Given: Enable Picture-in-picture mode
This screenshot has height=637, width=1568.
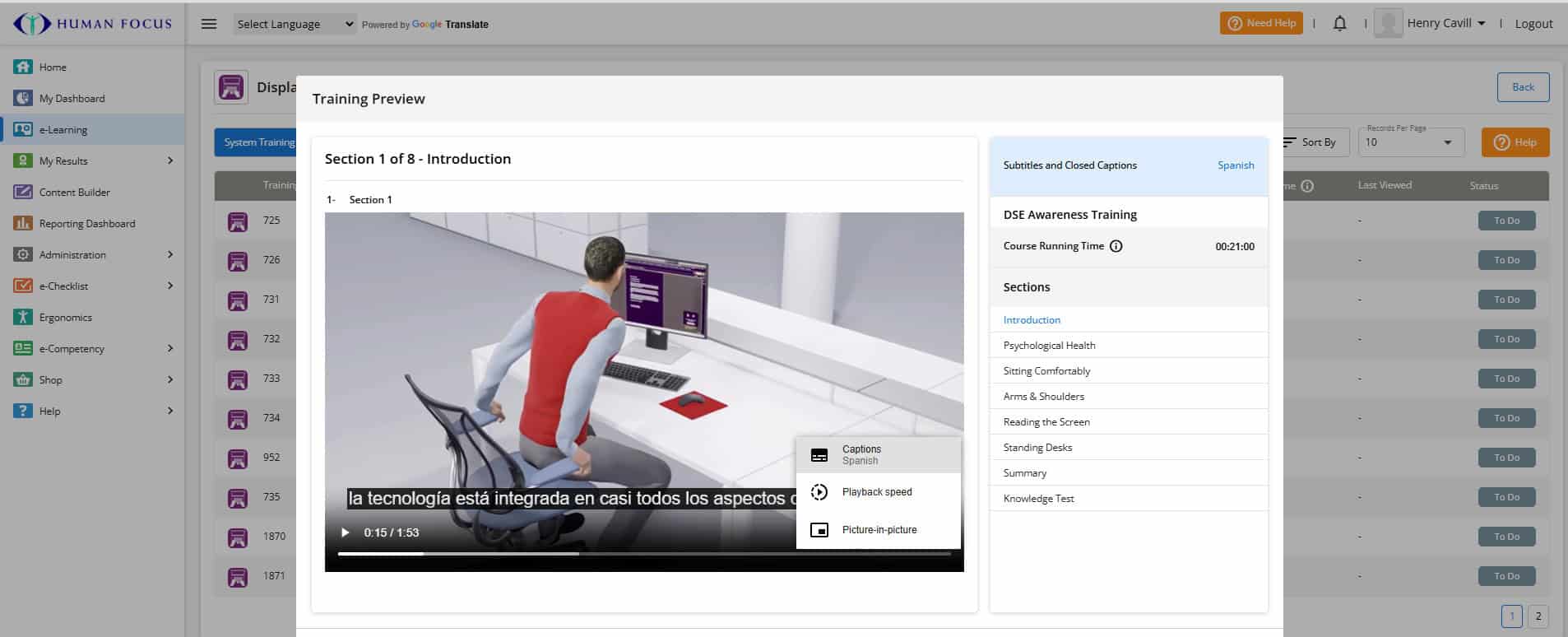Looking at the screenshot, I should 878,530.
